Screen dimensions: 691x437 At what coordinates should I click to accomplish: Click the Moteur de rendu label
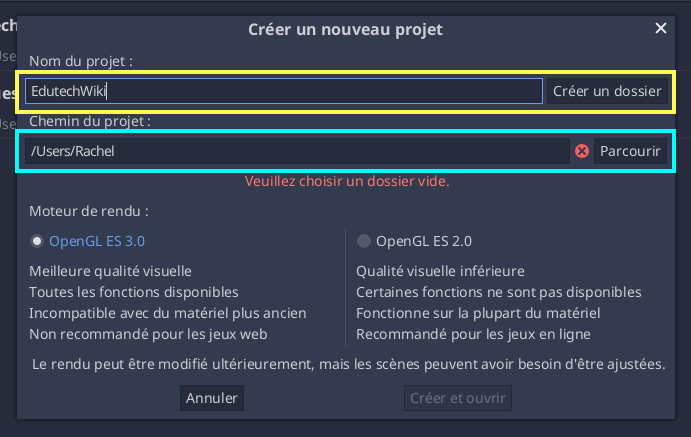tap(89, 211)
